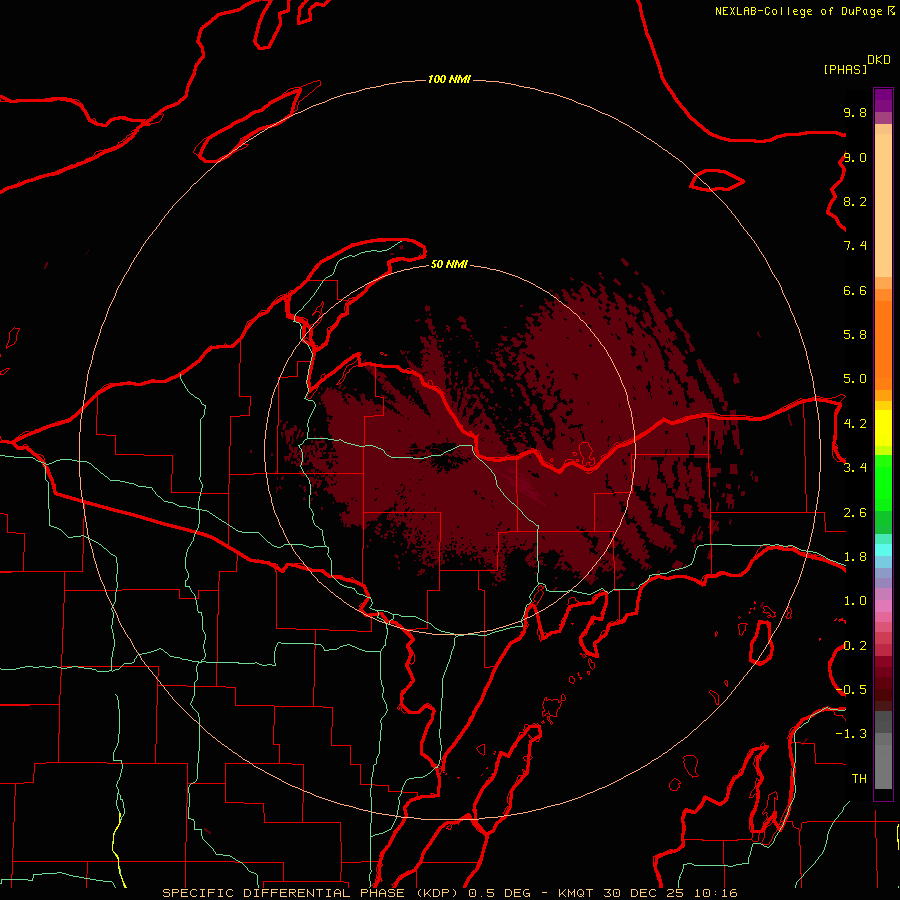Click the purple top segment of color bar

883,100
